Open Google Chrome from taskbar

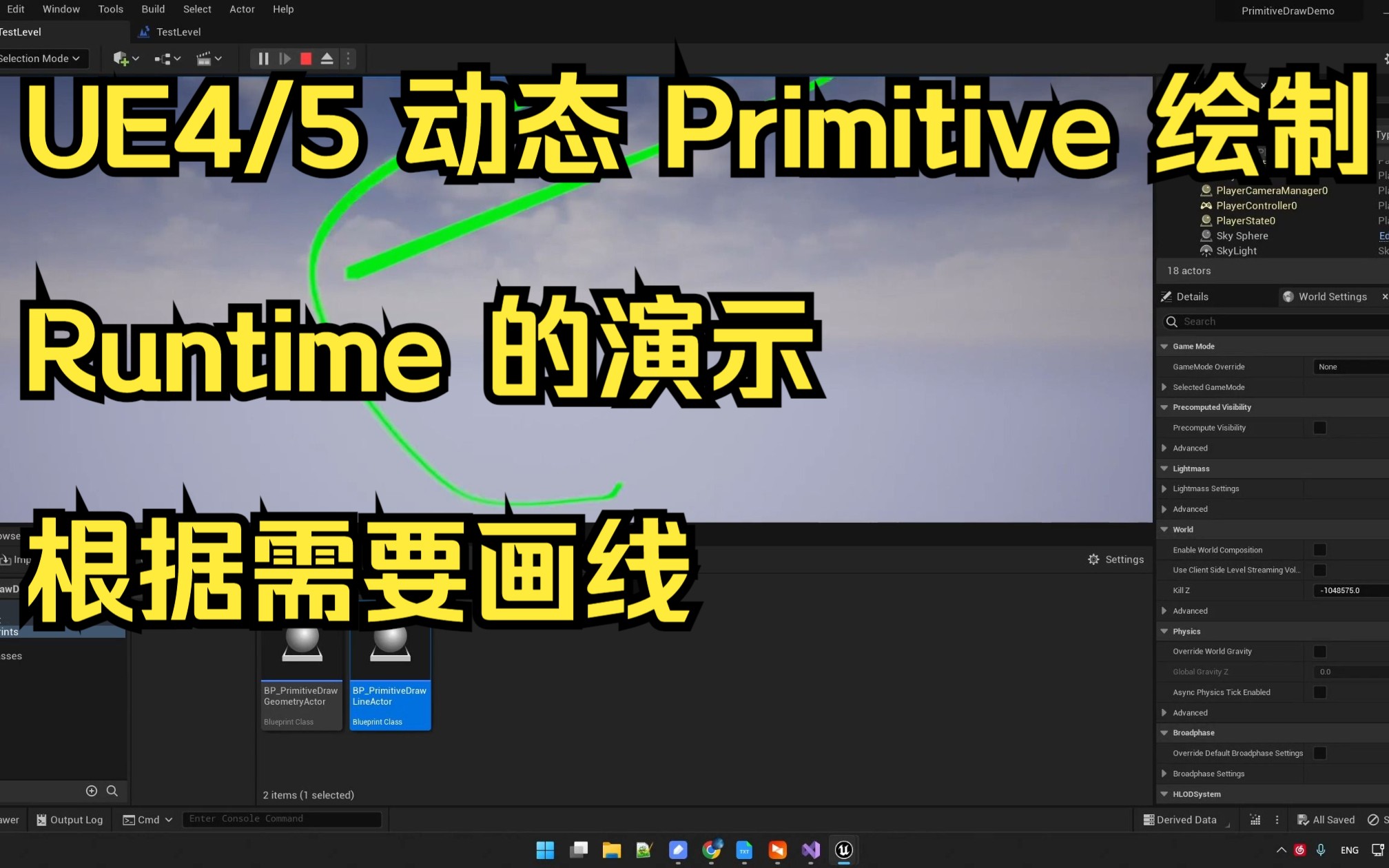pos(712,850)
